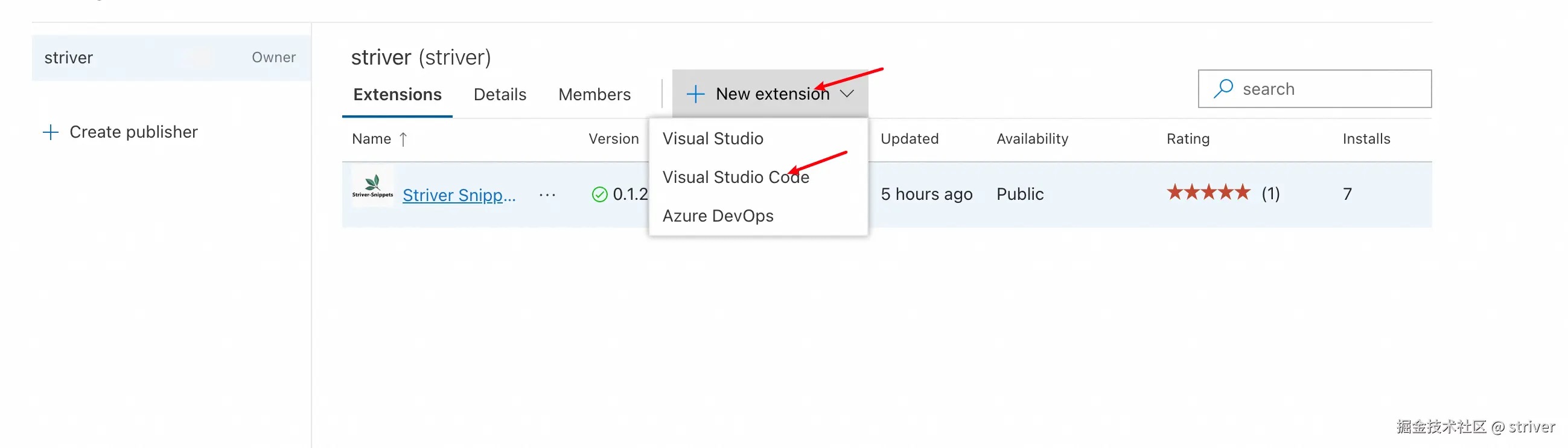Image resolution: width=1568 pixels, height=448 pixels.
Task: Choose Visual Studio Code from the dropdown
Action: click(735, 177)
